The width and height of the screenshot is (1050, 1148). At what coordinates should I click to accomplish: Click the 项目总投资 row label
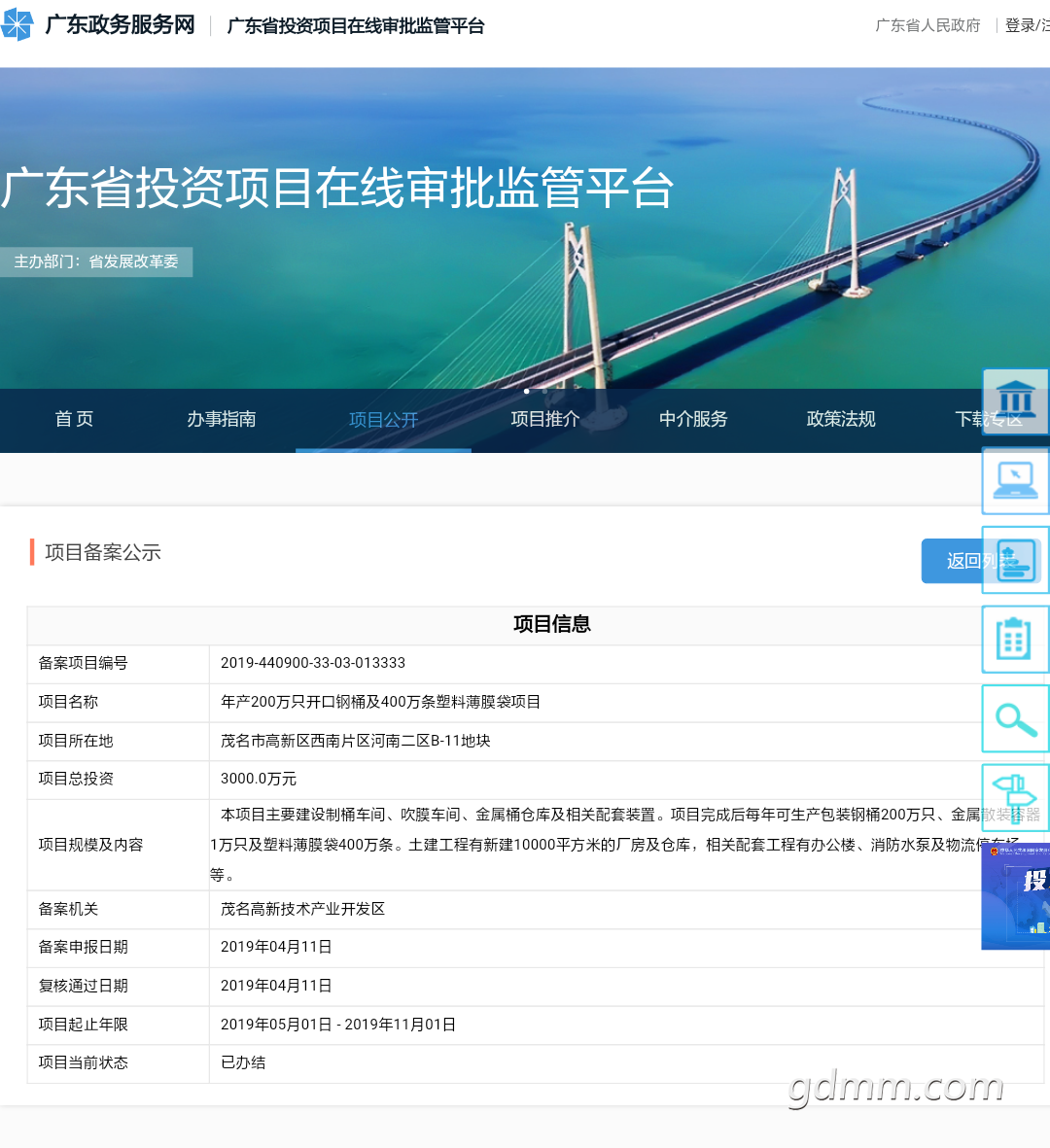point(76,779)
